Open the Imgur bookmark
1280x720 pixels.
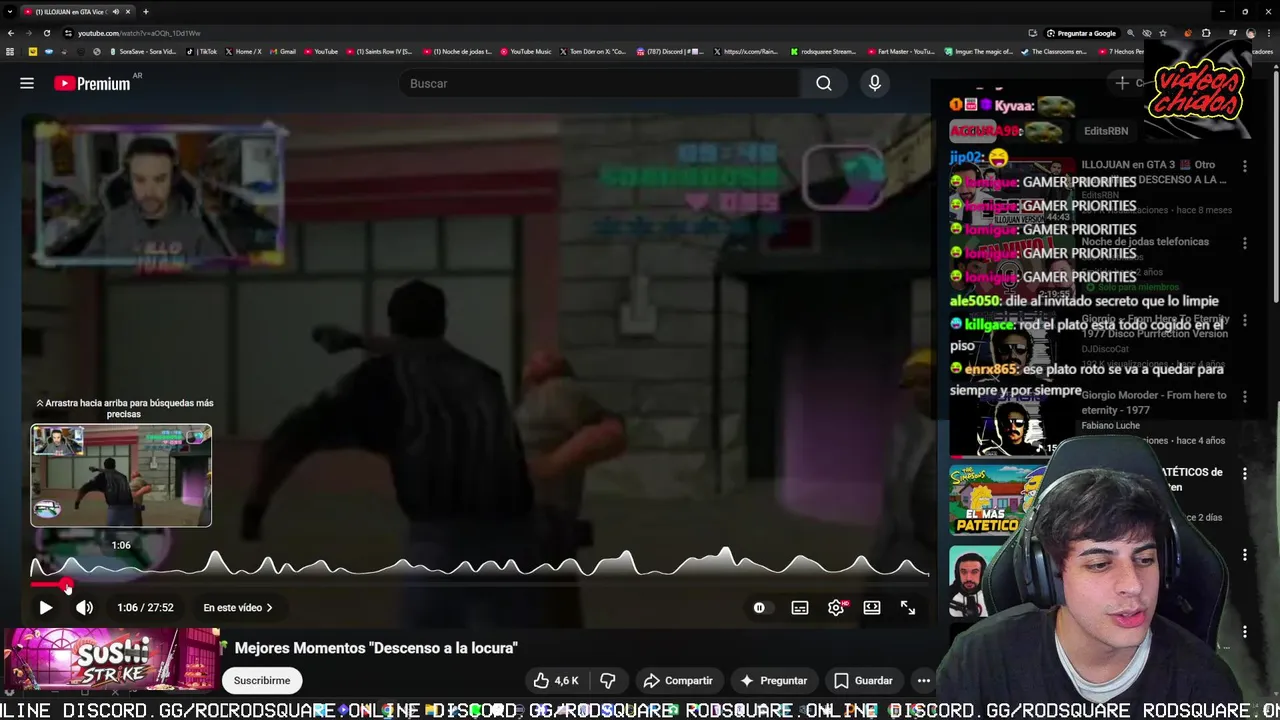(x=979, y=51)
